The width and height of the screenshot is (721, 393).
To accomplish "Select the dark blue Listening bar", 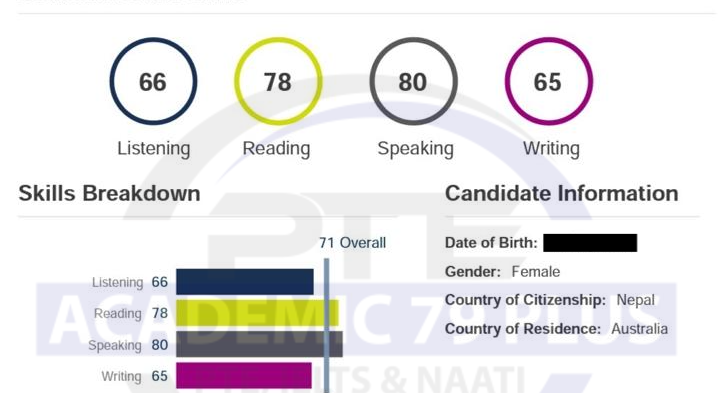I will pos(245,282).
